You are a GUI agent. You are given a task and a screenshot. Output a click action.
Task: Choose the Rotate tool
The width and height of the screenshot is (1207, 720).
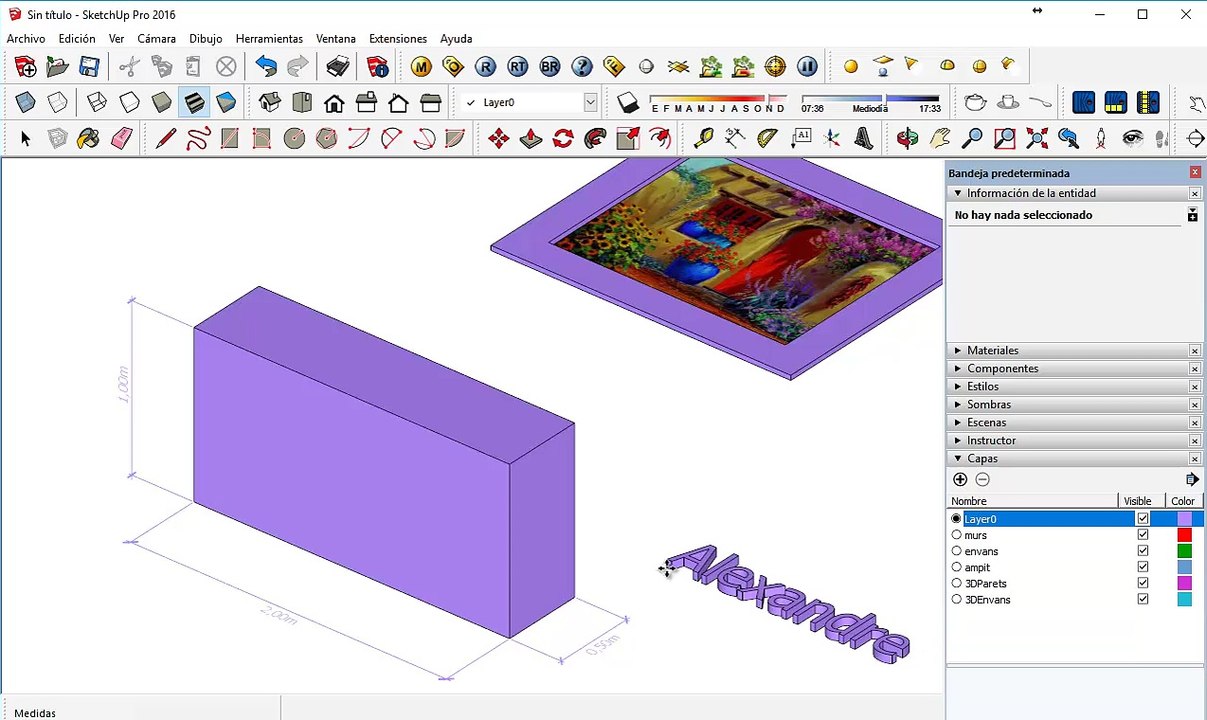(562, 138)
